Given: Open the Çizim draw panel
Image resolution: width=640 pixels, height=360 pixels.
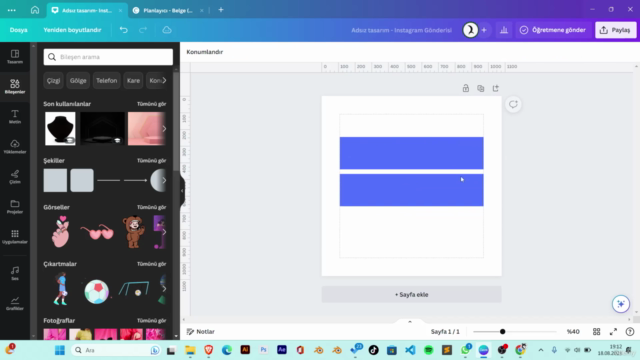Looking at the screenshot, I should 15,177.
